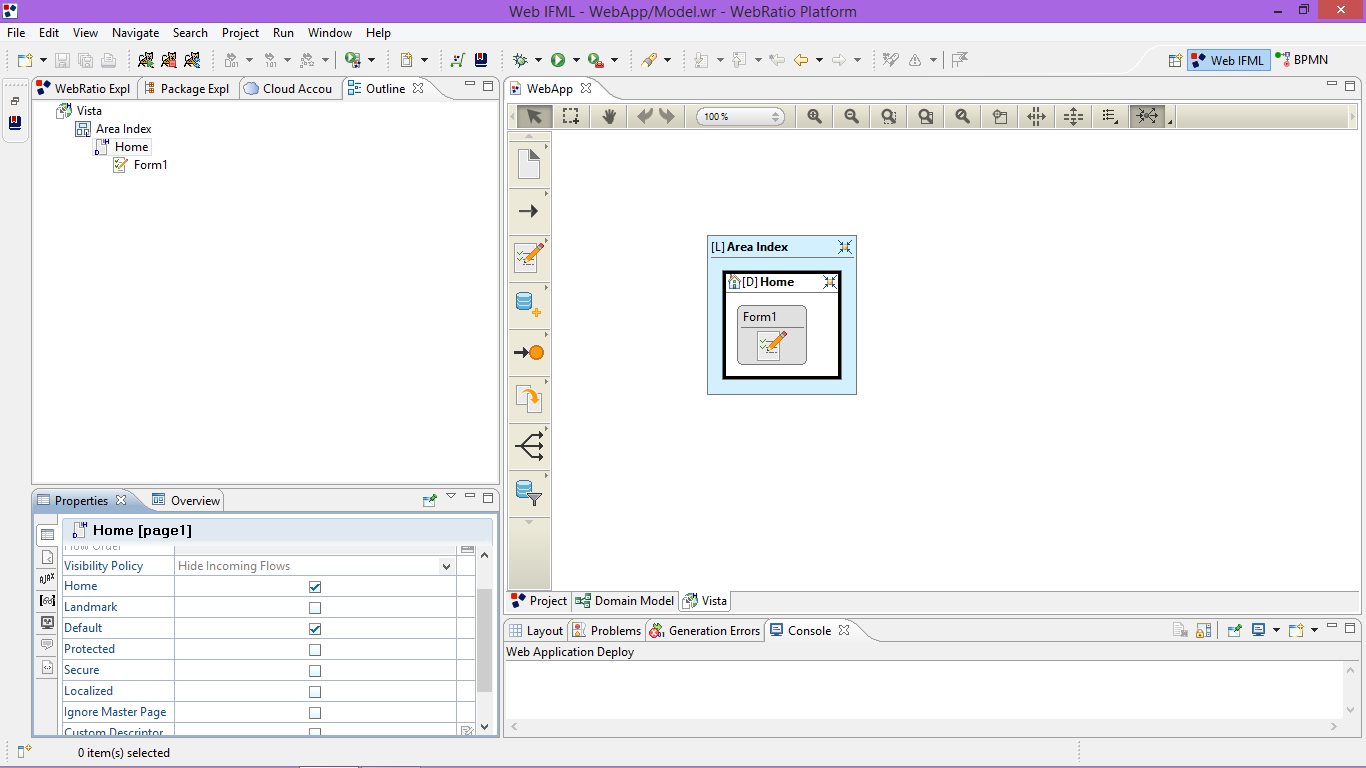This screenshot has height=768, width=1366.
Task: Open the Properties view menu triangle
Action: (x=451, y=496)
